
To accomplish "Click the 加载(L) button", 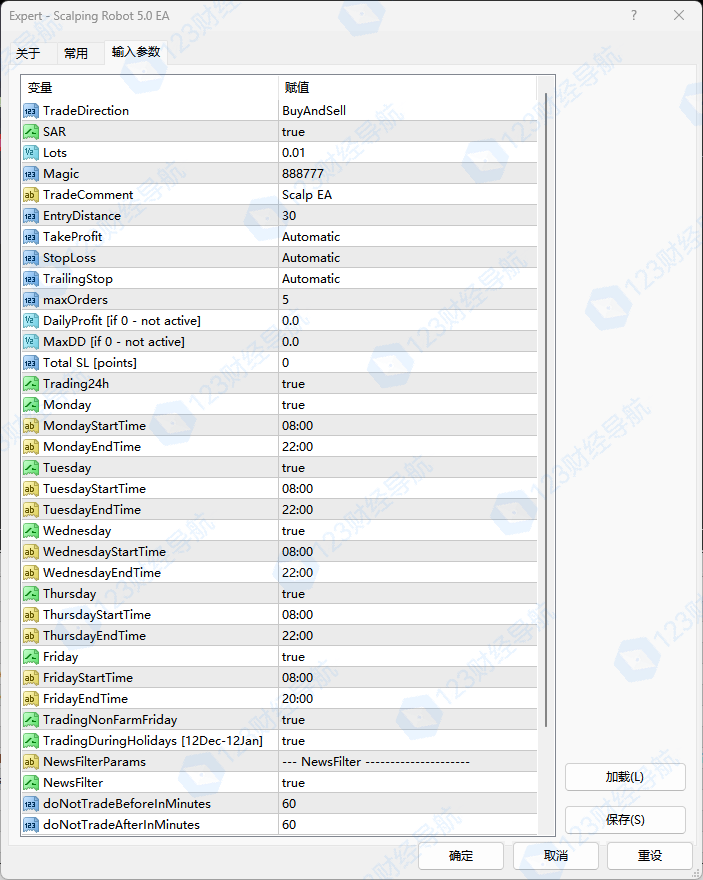I will [625, 777].
